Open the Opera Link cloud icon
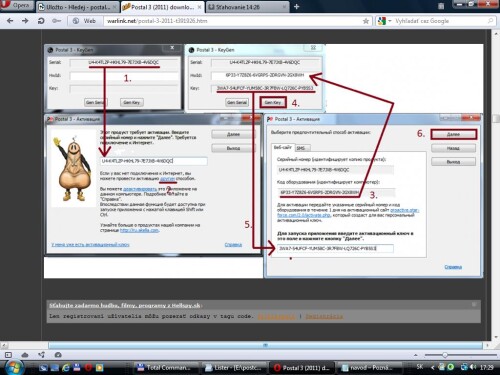The width and height of the screenshot is (500, 375). click(x=25, y=355)
